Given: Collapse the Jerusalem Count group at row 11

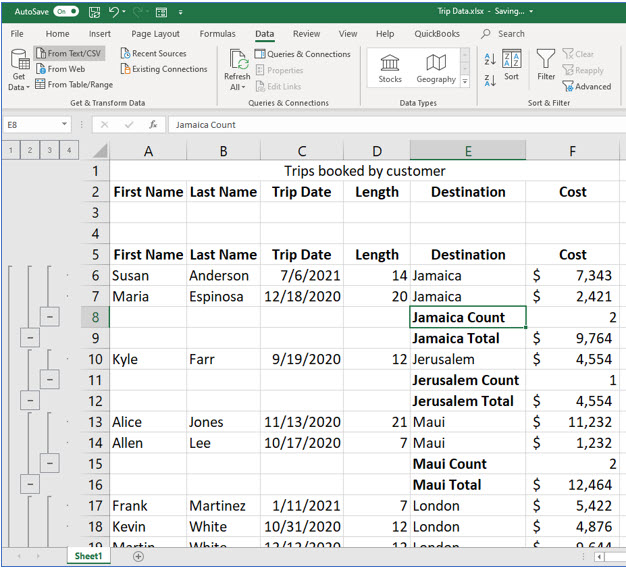Looking at the screenshot, I should (50, 380).
